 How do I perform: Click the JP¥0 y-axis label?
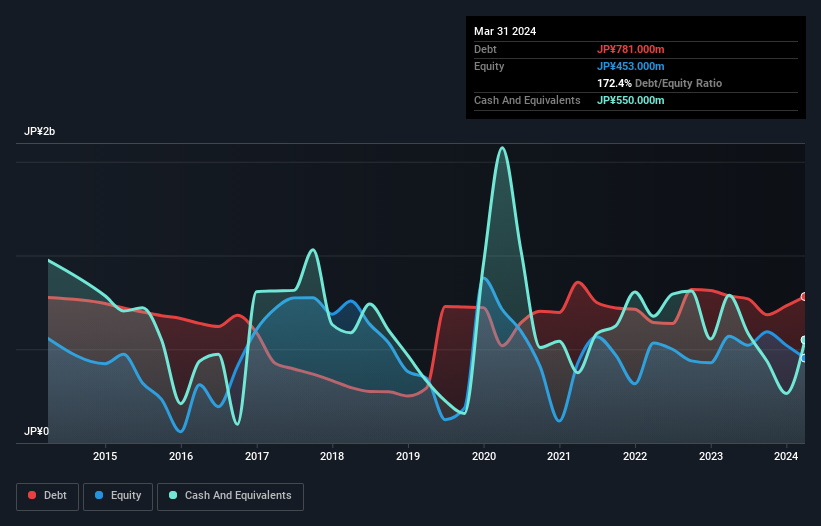point(36,431)
